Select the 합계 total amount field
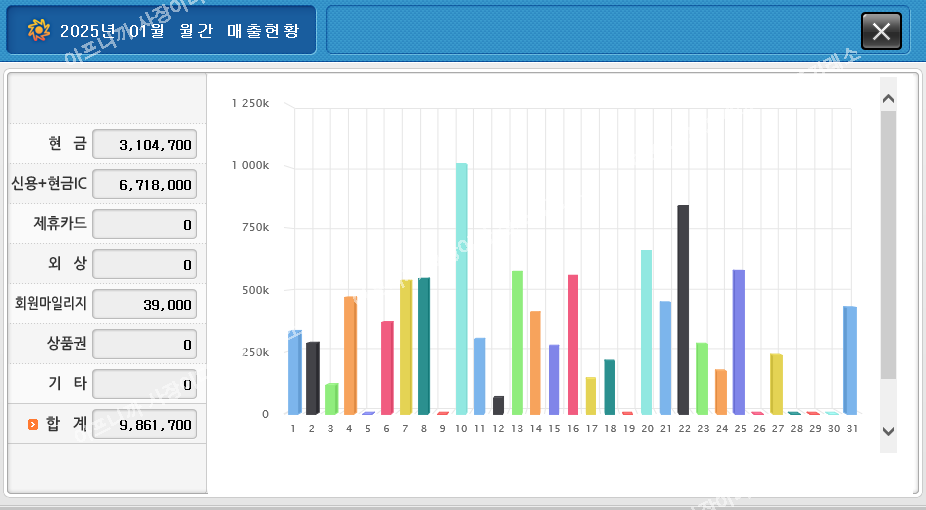This screenshot has width=926, height=510. (x=144, y=425)
